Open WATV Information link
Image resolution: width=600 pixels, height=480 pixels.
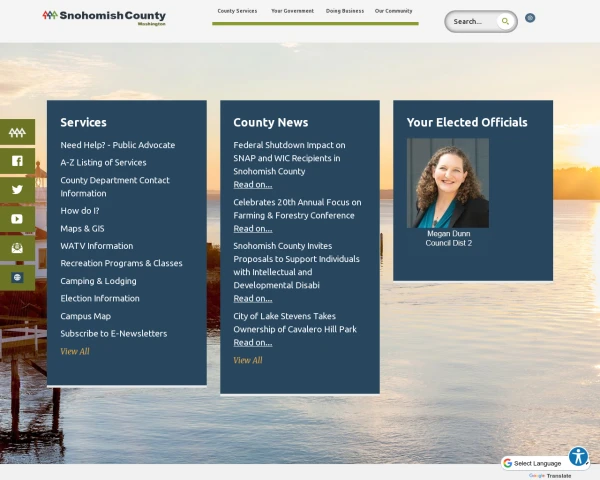[97, 246]
